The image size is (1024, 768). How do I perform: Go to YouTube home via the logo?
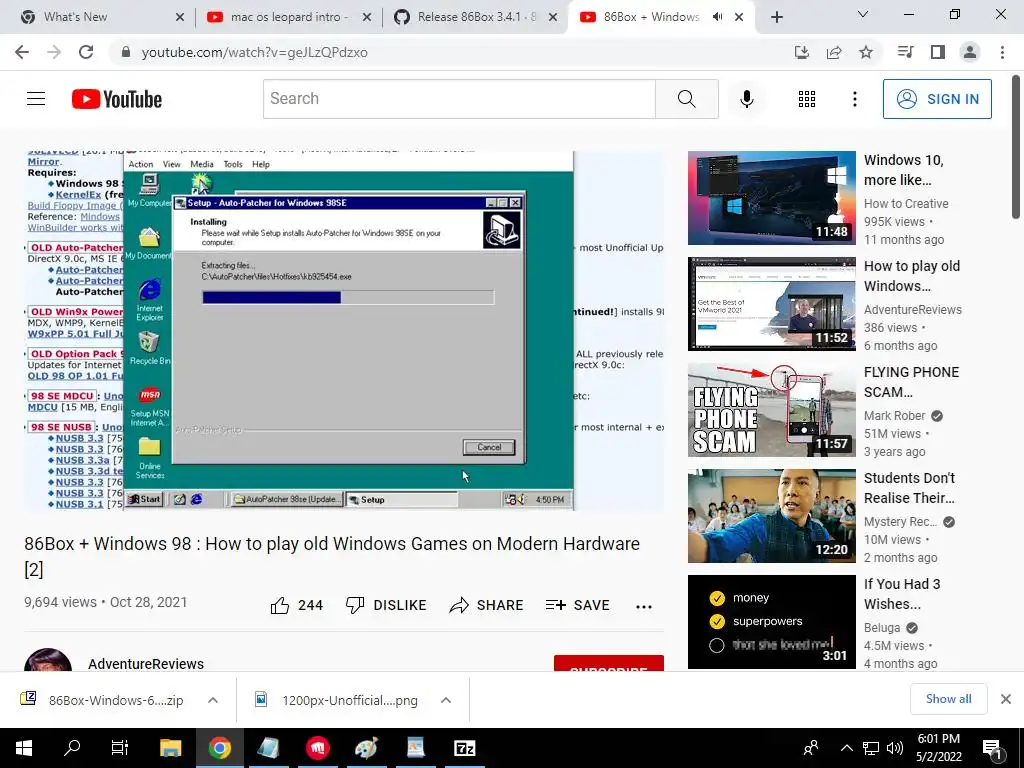coord(117,99)
